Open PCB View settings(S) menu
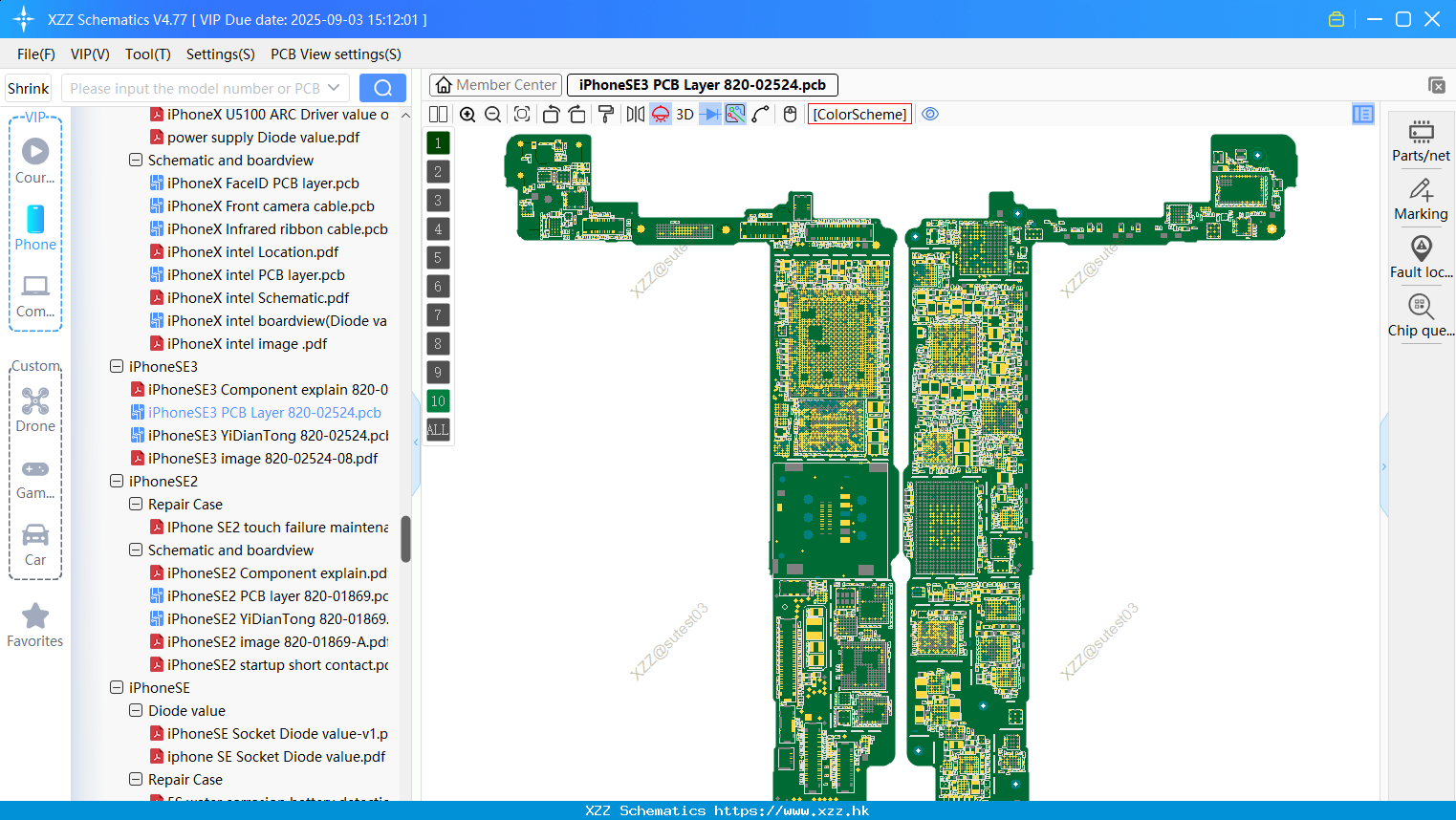The image size is (1456, 820). click(x=336, y=54)
